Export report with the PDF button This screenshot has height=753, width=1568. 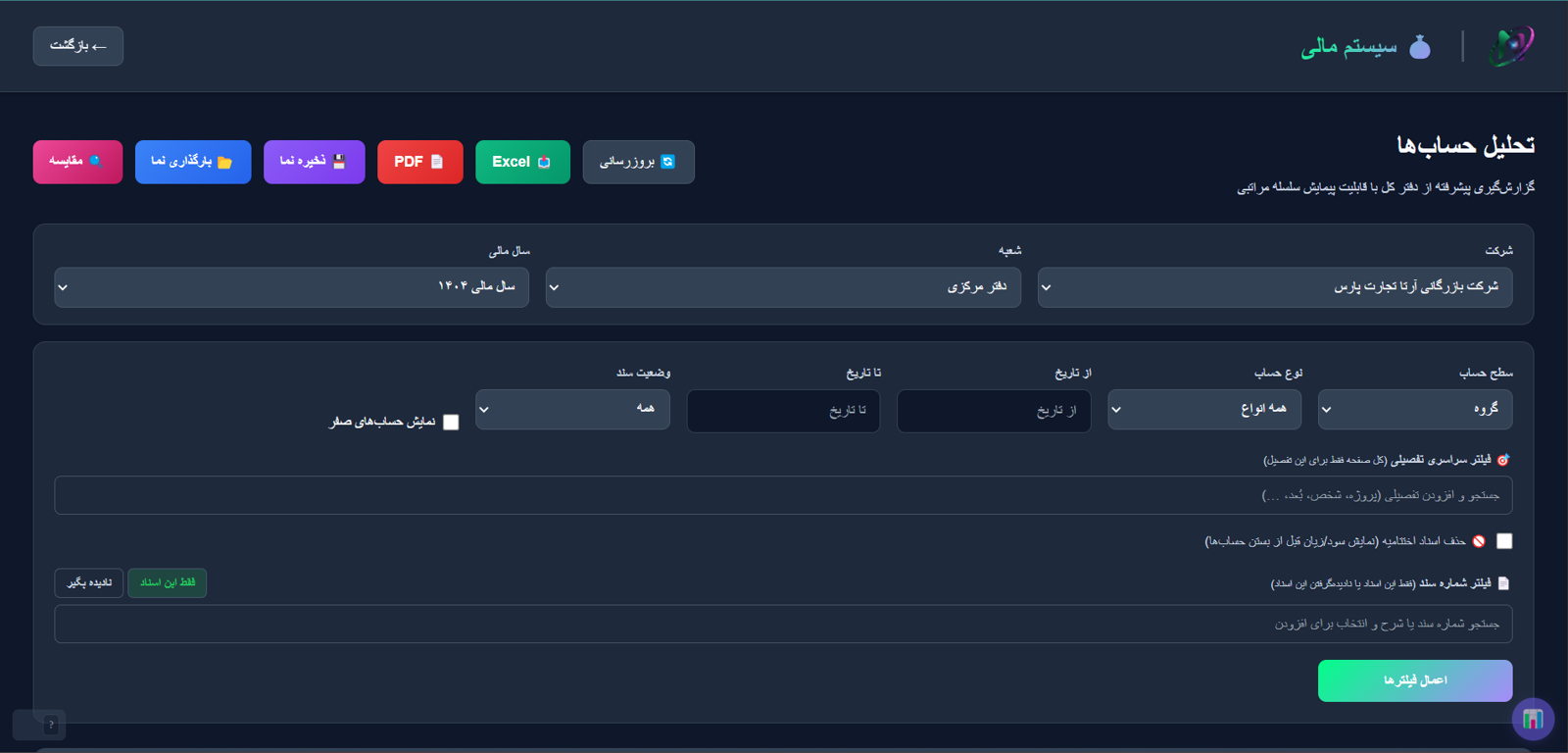click(x=419, y=162)
